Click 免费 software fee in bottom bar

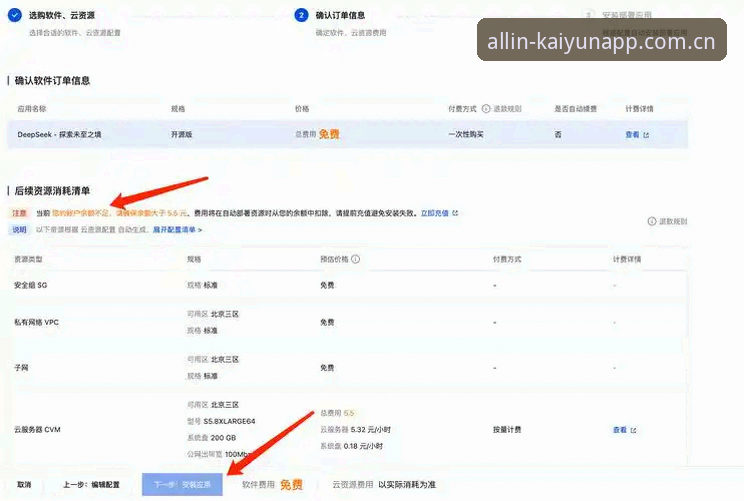pyautogui.click(x=291, y=484)
